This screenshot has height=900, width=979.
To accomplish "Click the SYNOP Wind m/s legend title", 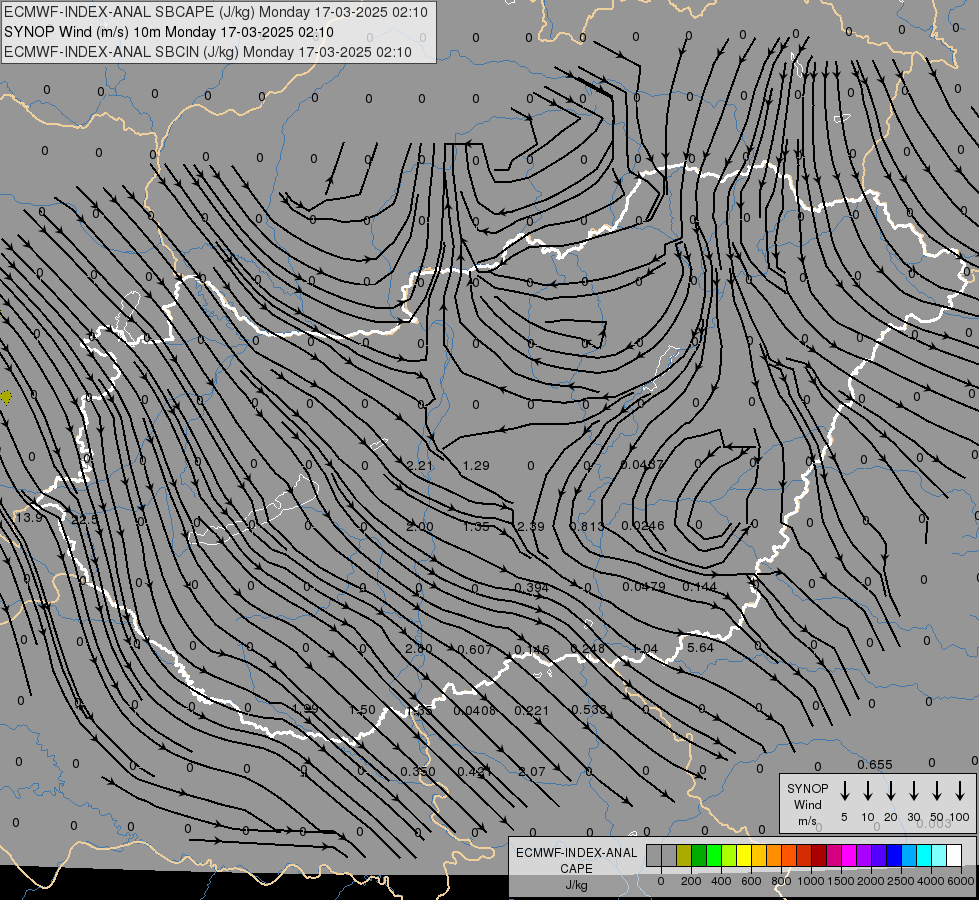I will point(807,805).
